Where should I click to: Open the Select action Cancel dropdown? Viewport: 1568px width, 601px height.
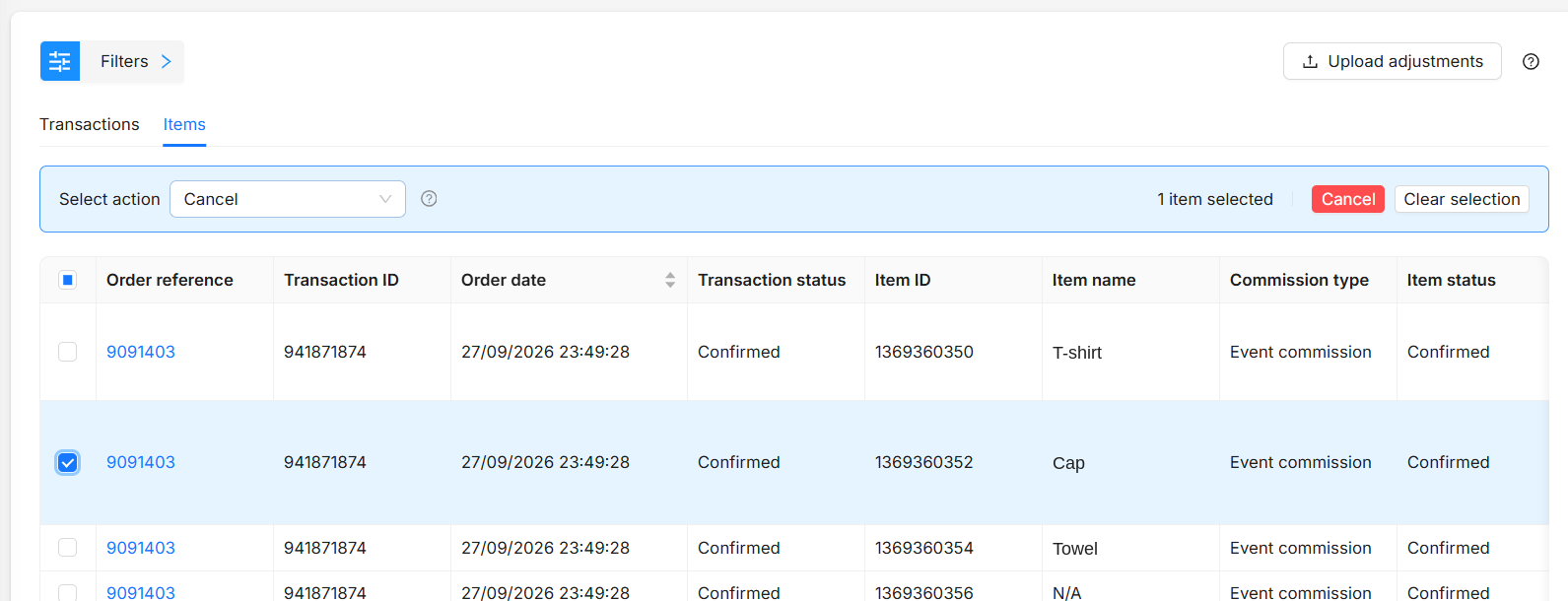(x=288, y=199)
